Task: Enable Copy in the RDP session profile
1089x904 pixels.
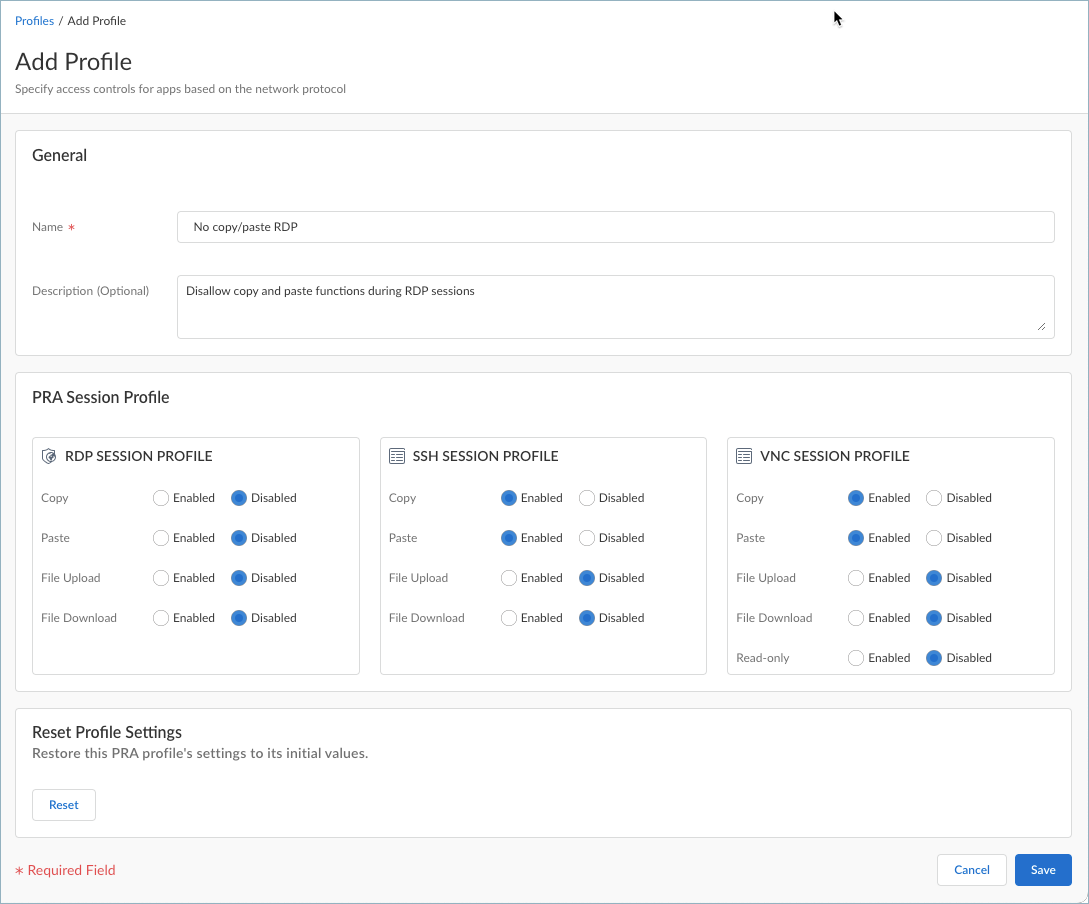Action: pyautogui.click(x=160, y=497)
